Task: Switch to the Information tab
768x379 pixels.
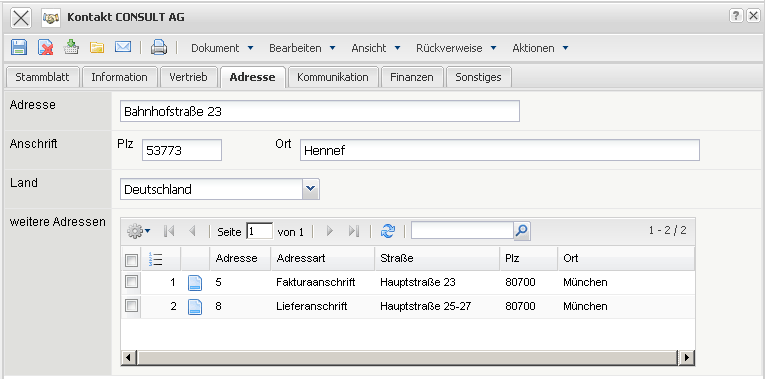Action: pos(120,77)
